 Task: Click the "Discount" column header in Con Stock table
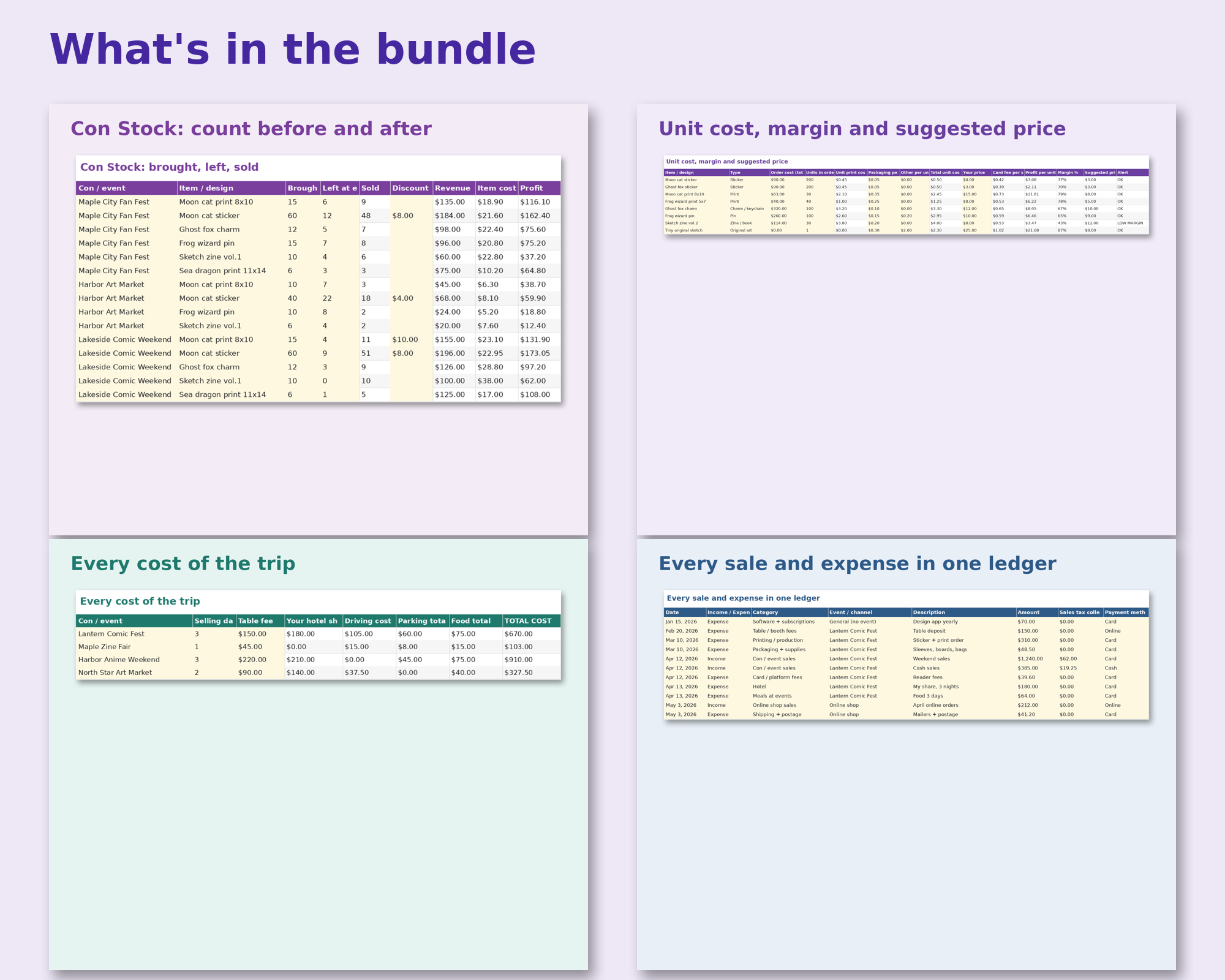click(411, 188)
